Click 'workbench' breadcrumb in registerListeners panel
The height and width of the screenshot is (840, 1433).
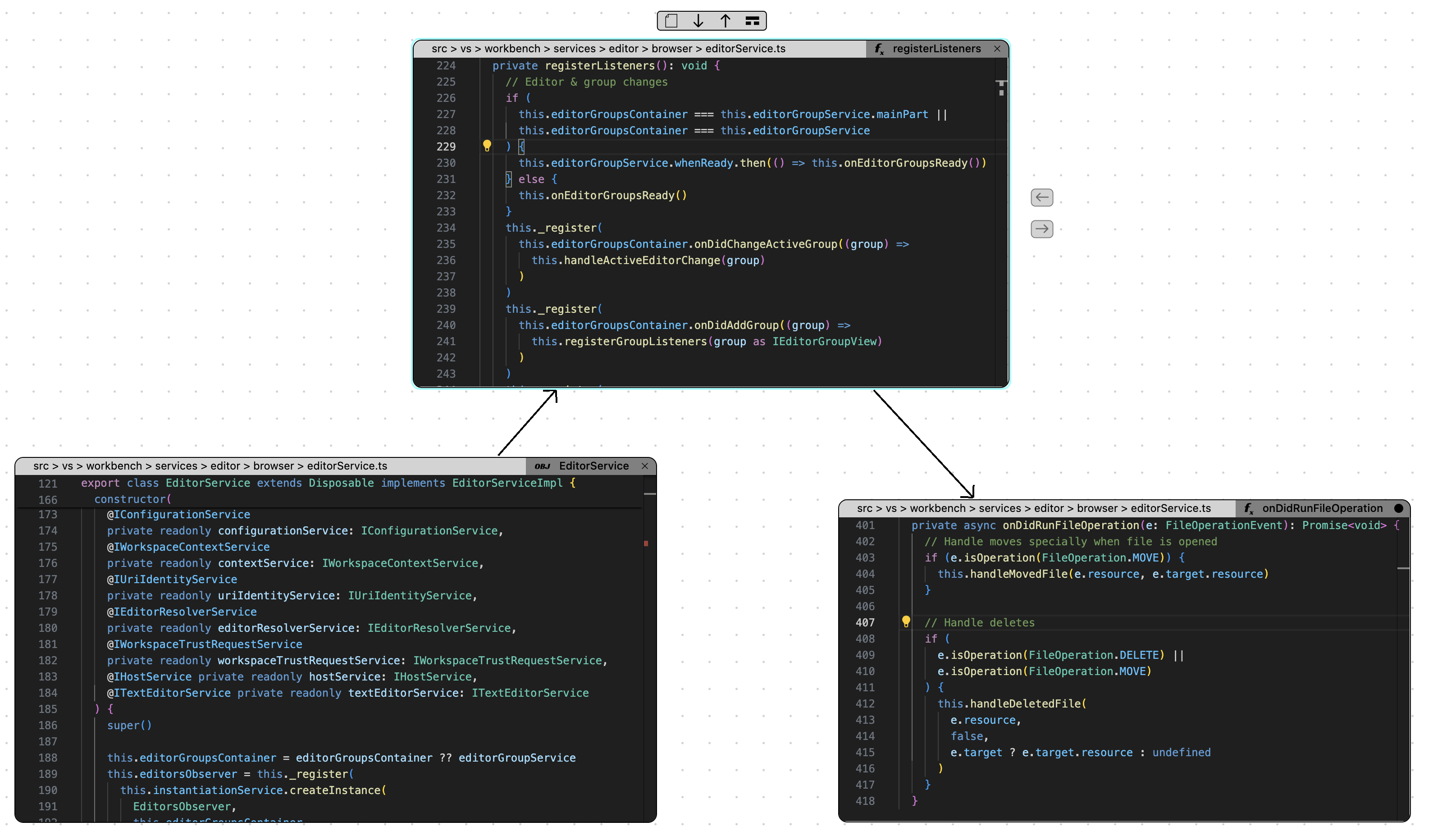click(512, 49)
